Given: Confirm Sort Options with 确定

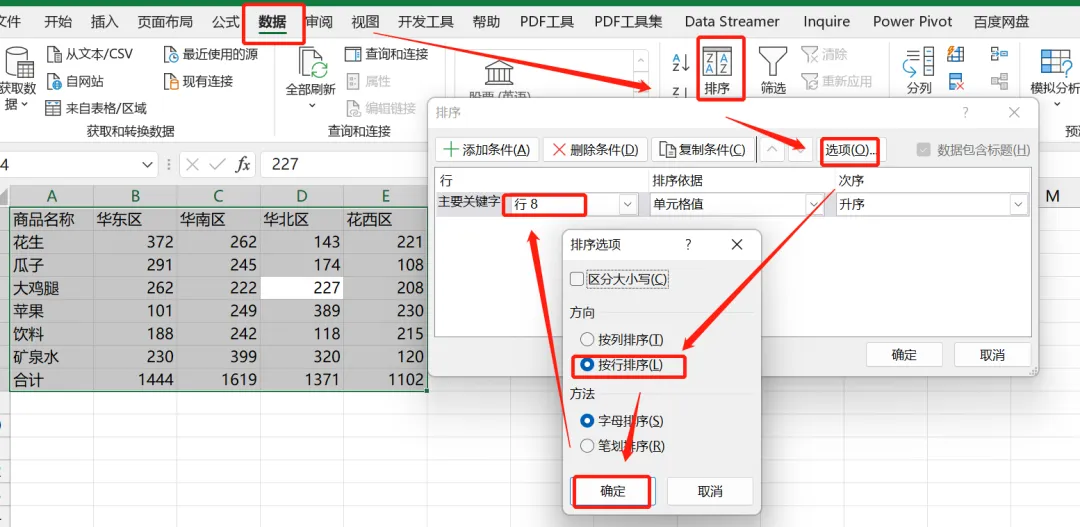Looking at the screenshot, I should [x=613, y=491].
